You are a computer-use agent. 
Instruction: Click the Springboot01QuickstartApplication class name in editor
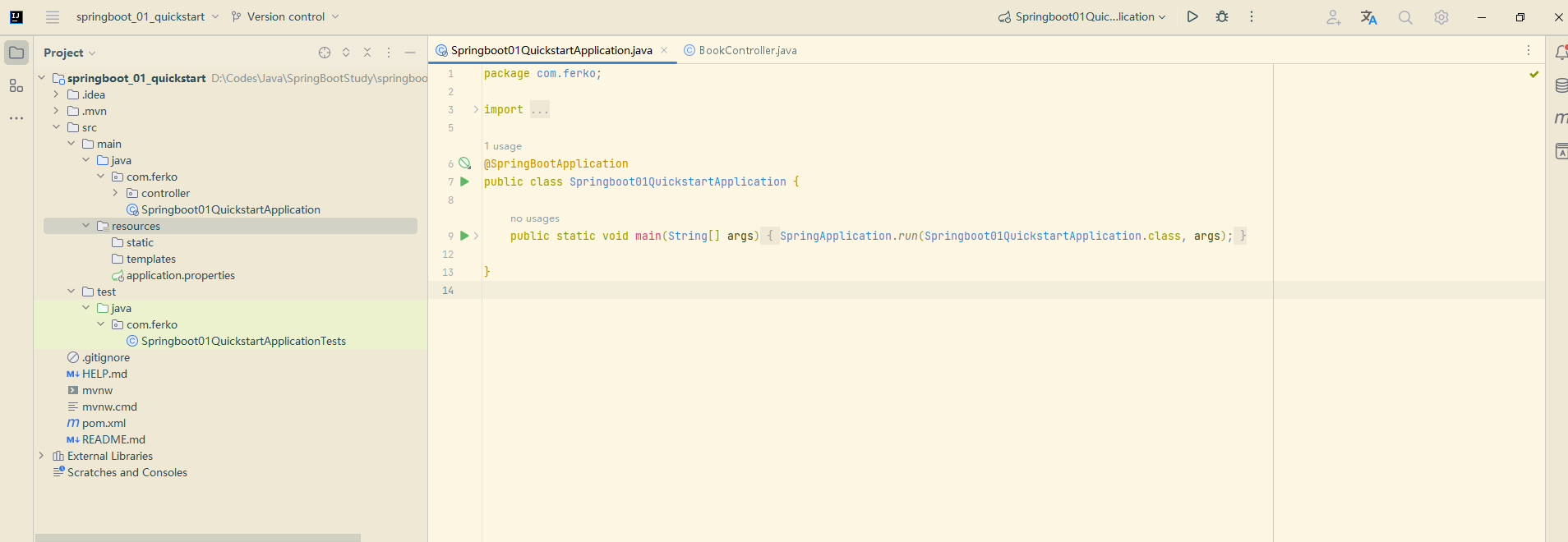click(x=677, y=181)
